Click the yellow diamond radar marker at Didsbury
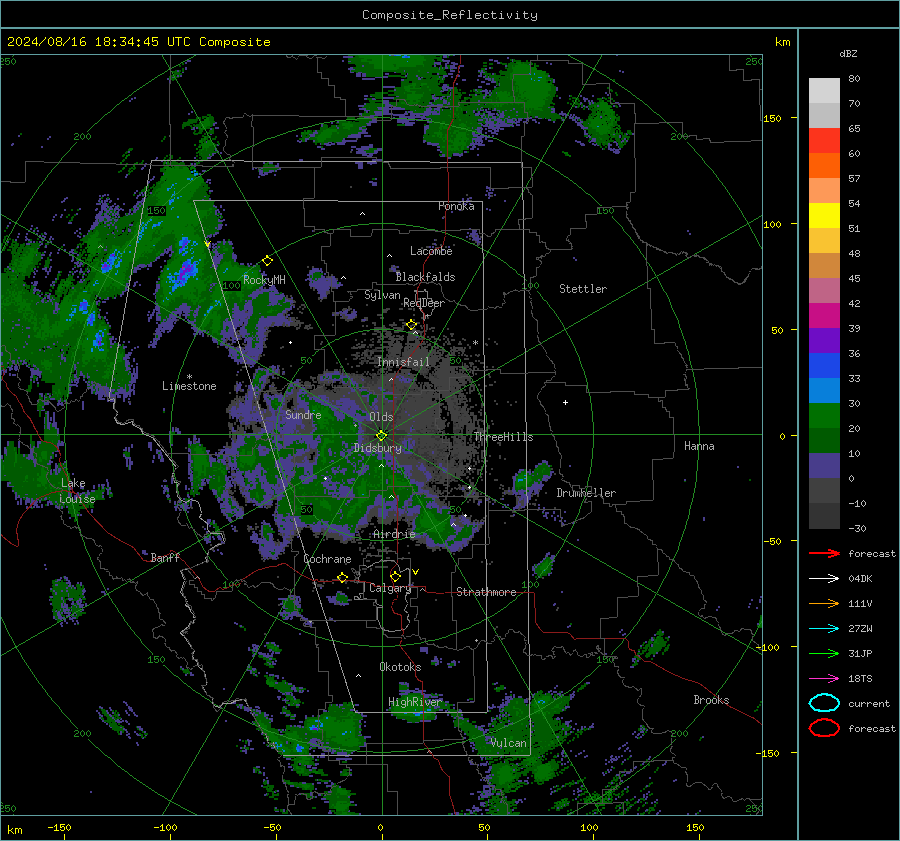 point(381,435)
